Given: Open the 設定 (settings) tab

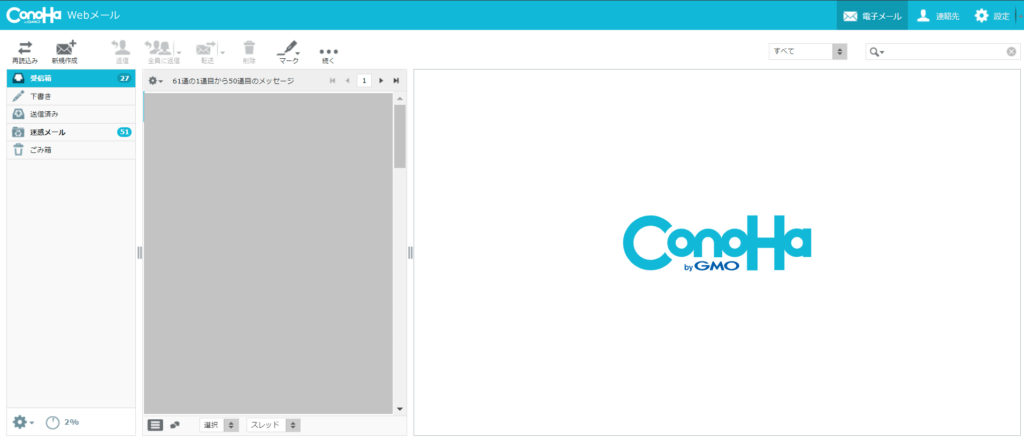Looking at the screenshot, I should coord(992,16).
